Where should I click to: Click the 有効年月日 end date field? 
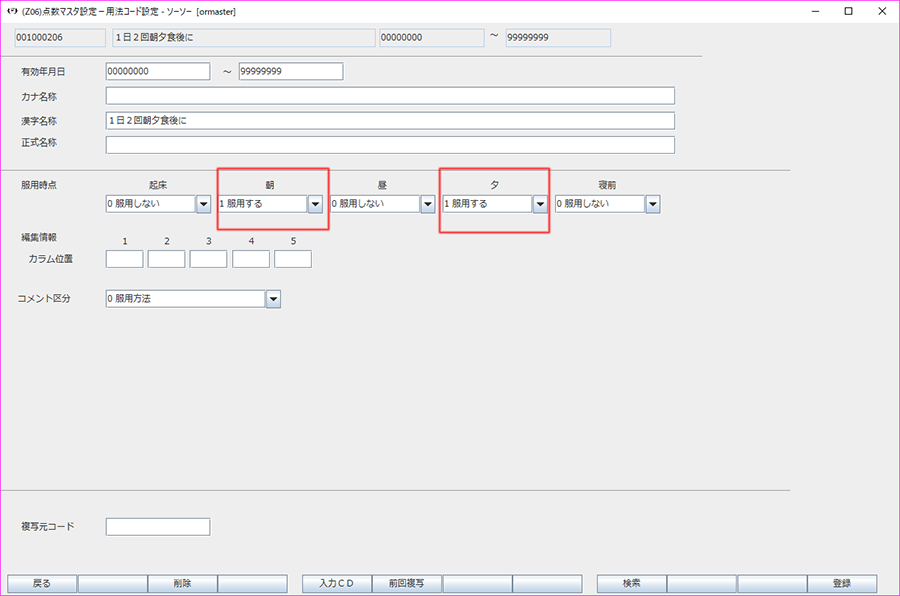click(290, 71)
